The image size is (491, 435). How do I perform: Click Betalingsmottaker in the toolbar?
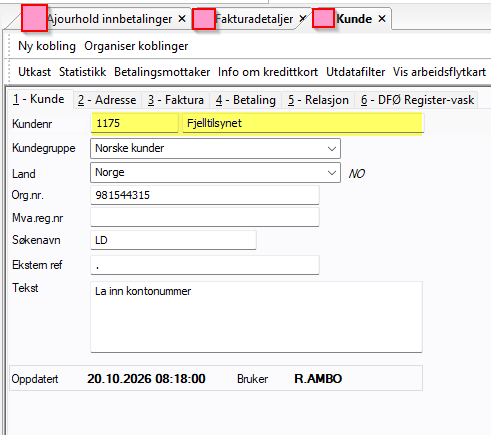[162, 72]
